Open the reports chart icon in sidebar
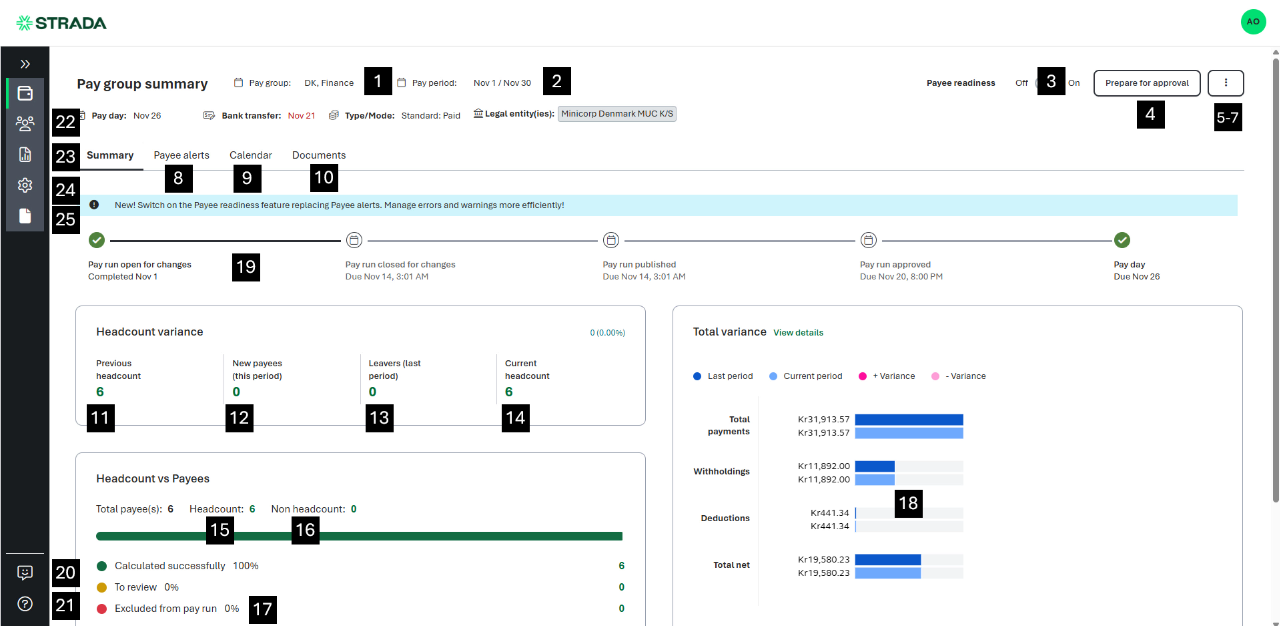The width and height of the screenshot is (1280, 626). [25, 155]
